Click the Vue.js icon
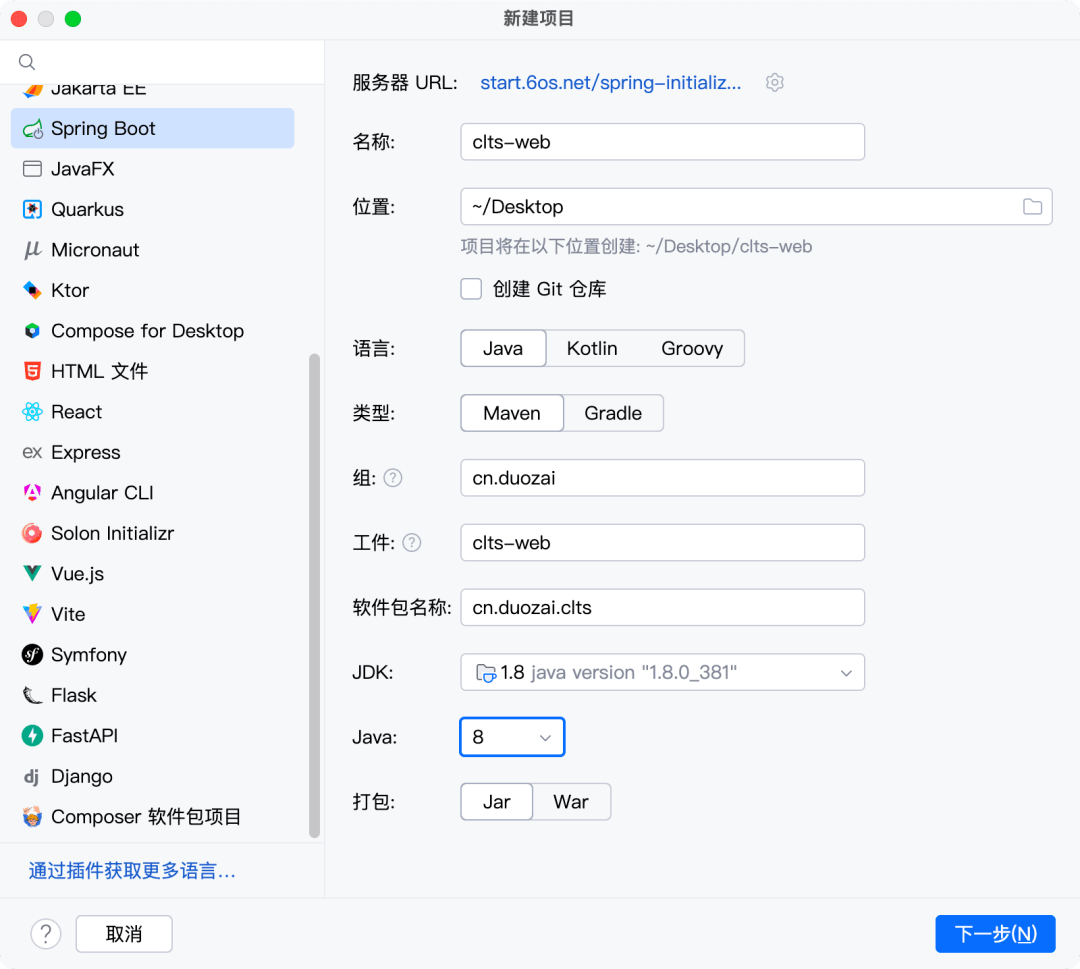The image size is (1080, 969). point(32,574)
